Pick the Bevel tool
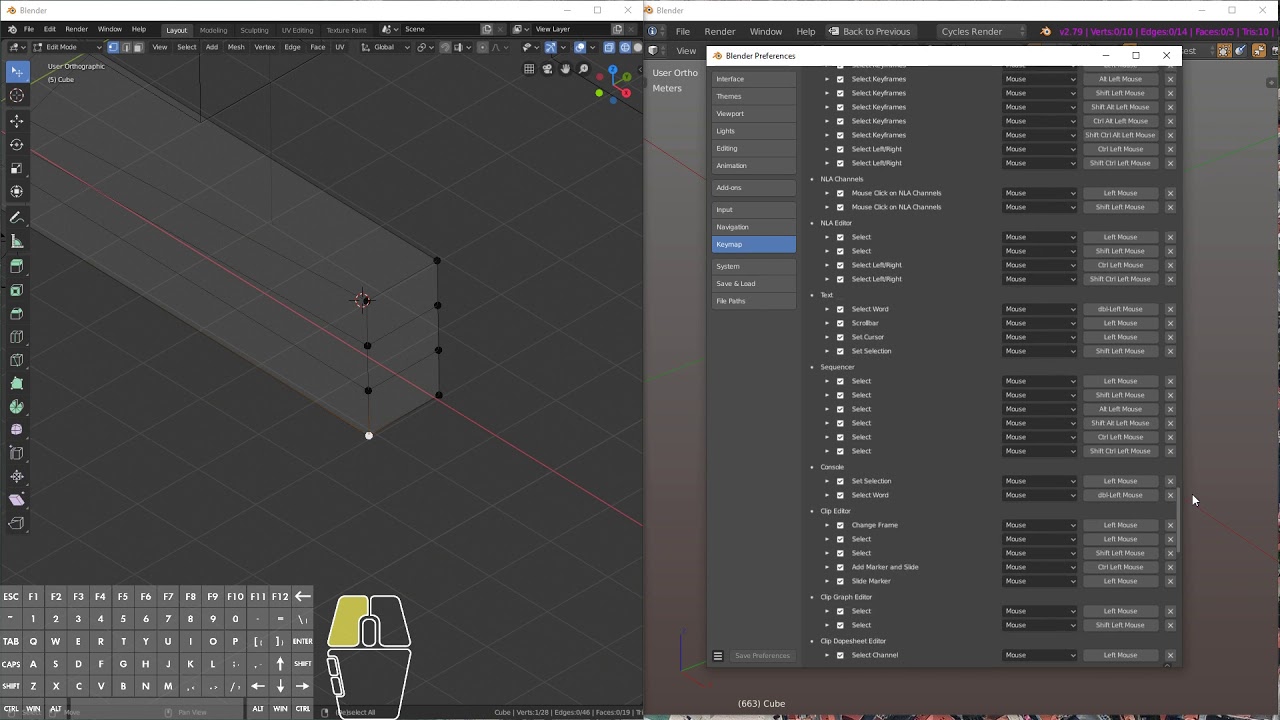1280x720 pixels. pos(17,313)
